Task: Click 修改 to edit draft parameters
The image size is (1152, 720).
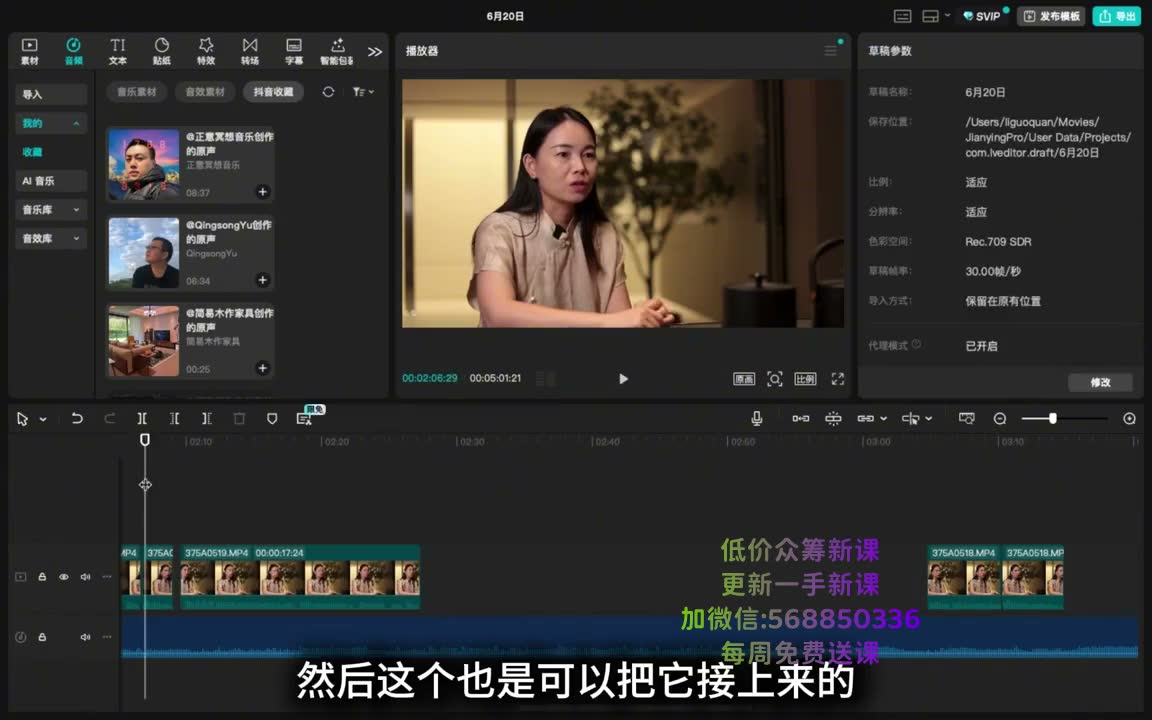Action: [x=1100, y=382]
